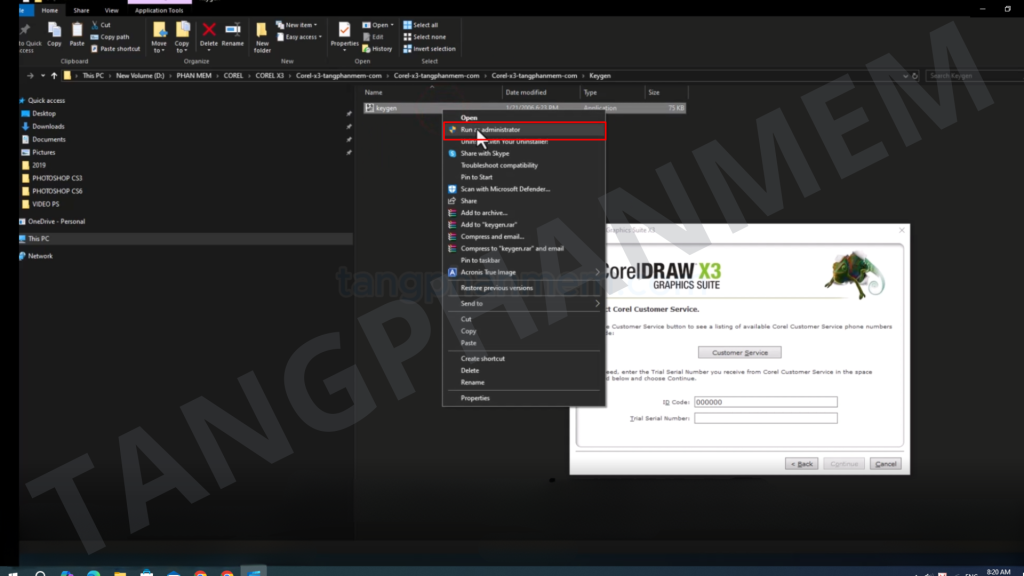Viewport: 1024px width, 576px height.
Task: Expand the Easy access dropdown
Action: tap(301, 37)
